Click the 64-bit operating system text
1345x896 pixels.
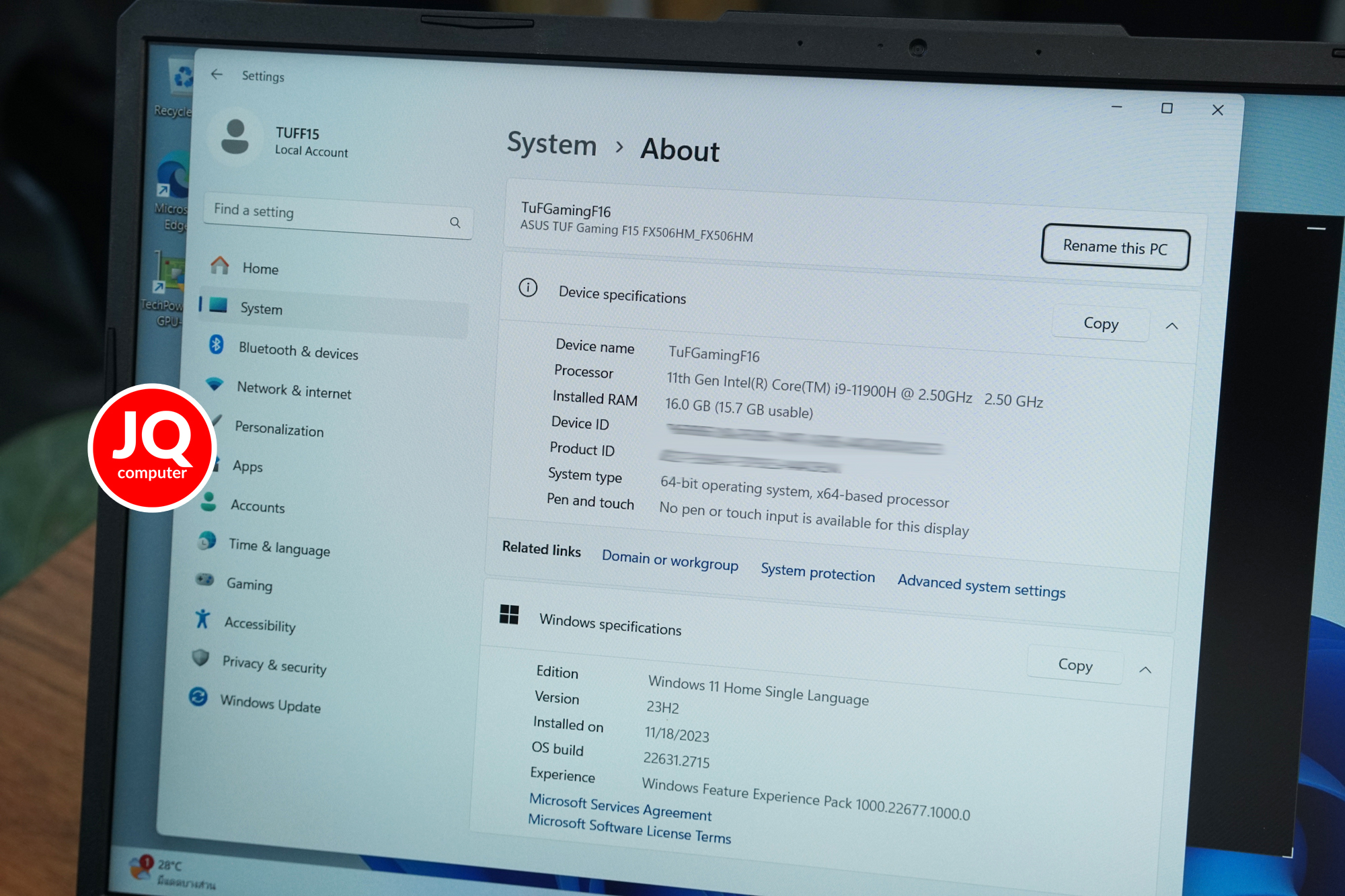[804, 492]
